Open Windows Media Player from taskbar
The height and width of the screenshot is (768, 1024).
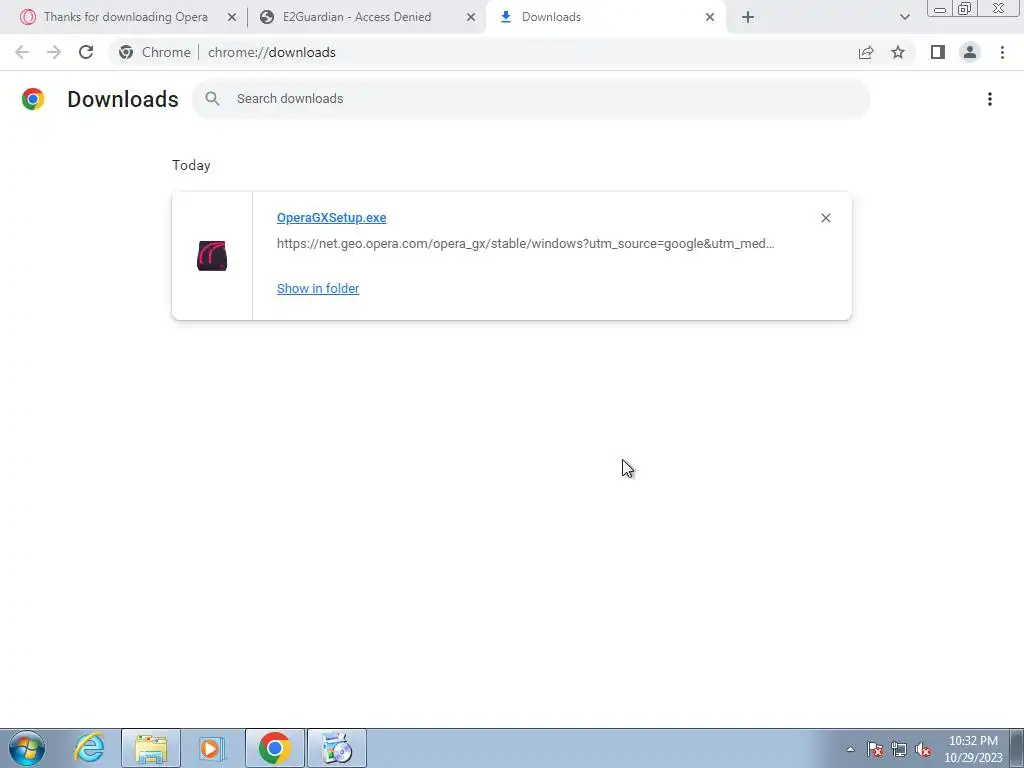click(x=212, y=748)
